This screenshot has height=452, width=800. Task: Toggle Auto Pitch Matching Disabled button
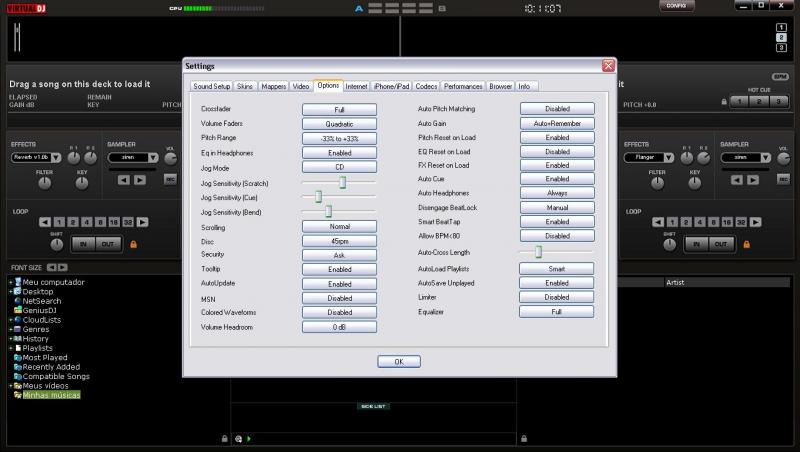tap(557, 109)
